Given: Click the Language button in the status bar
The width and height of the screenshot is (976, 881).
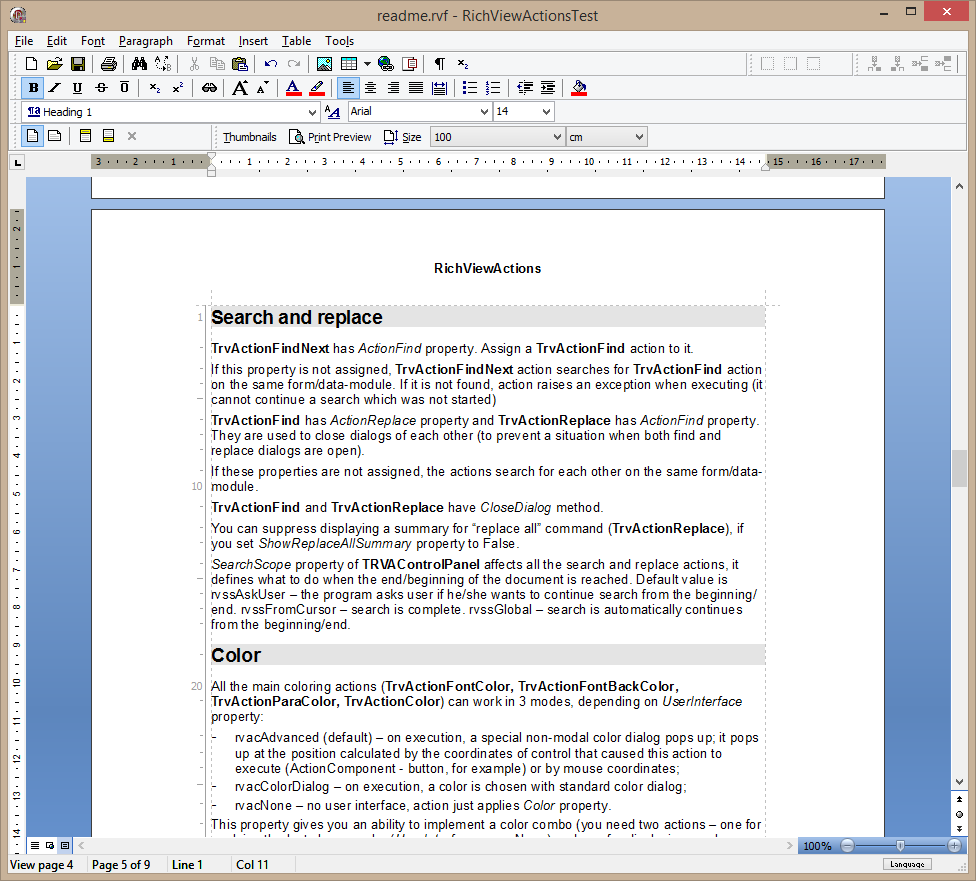Looking at the screenshot, I should (x=907, y=864).
